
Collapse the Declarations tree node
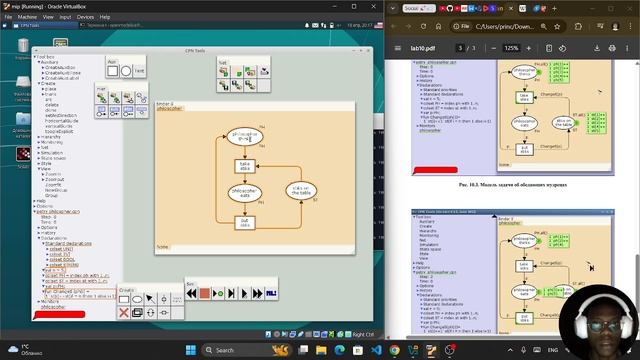[x=39, y=238]
